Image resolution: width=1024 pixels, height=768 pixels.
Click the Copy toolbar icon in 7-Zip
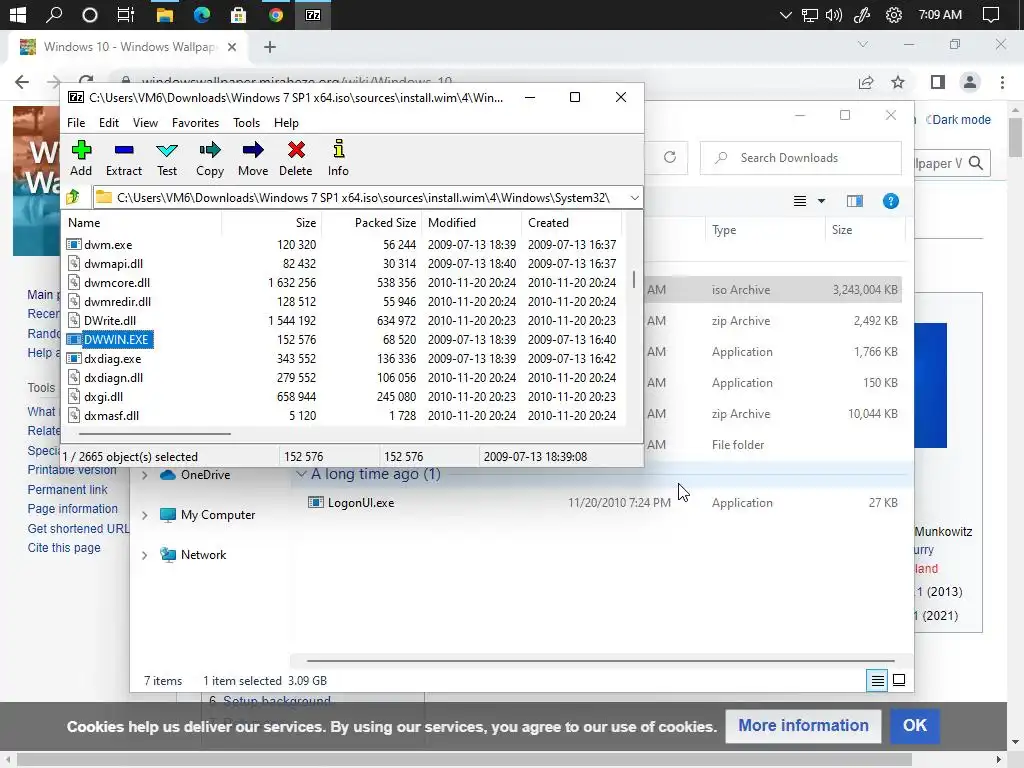210,159
